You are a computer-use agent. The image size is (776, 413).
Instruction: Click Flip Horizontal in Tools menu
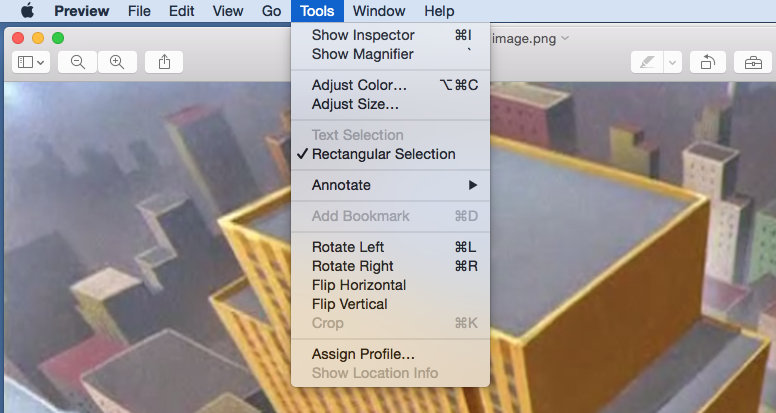click(358, 285)
